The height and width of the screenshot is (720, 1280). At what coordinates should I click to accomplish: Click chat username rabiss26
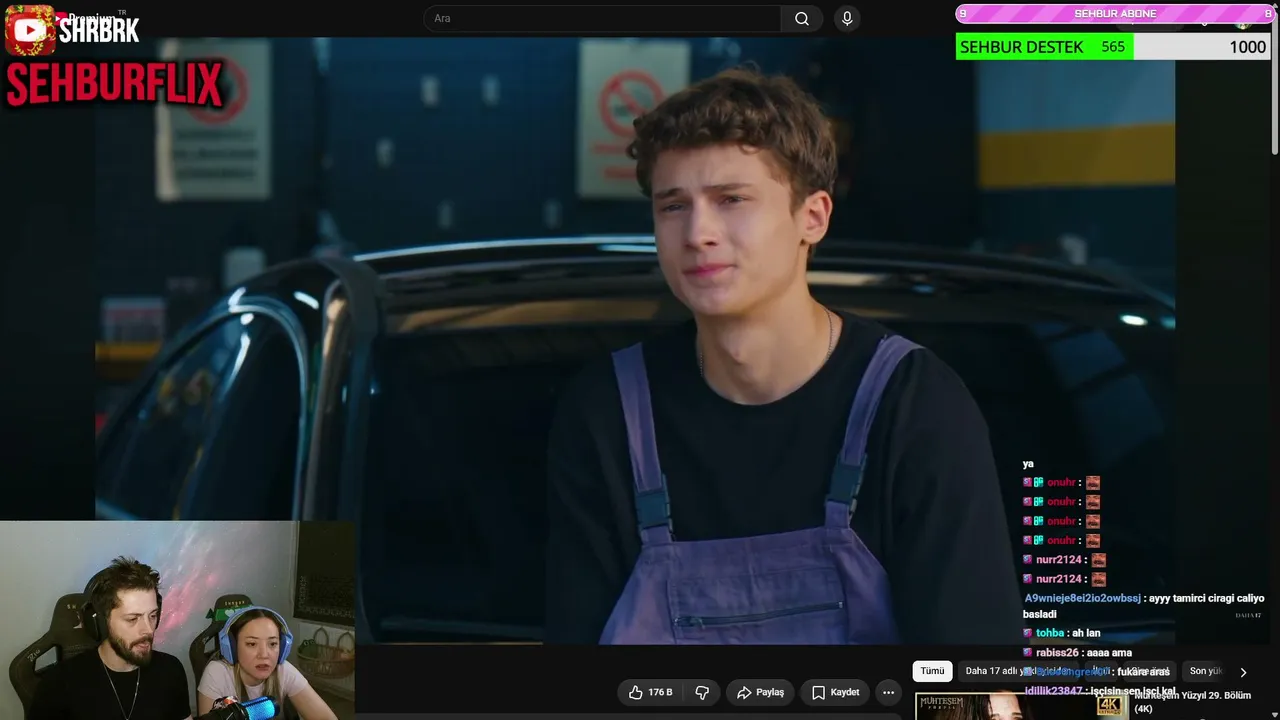click(x=1057, y=653)
